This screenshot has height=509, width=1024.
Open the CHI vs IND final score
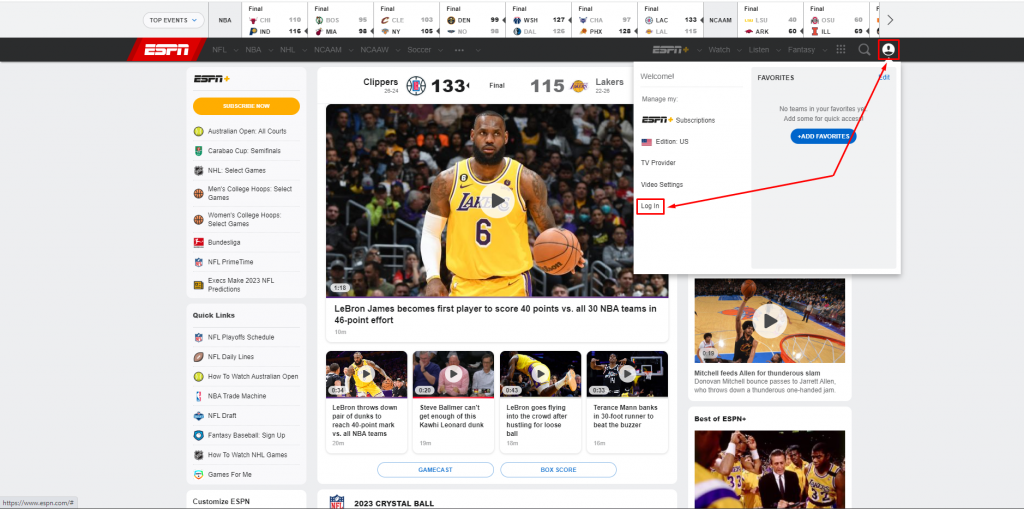point(275,20)
